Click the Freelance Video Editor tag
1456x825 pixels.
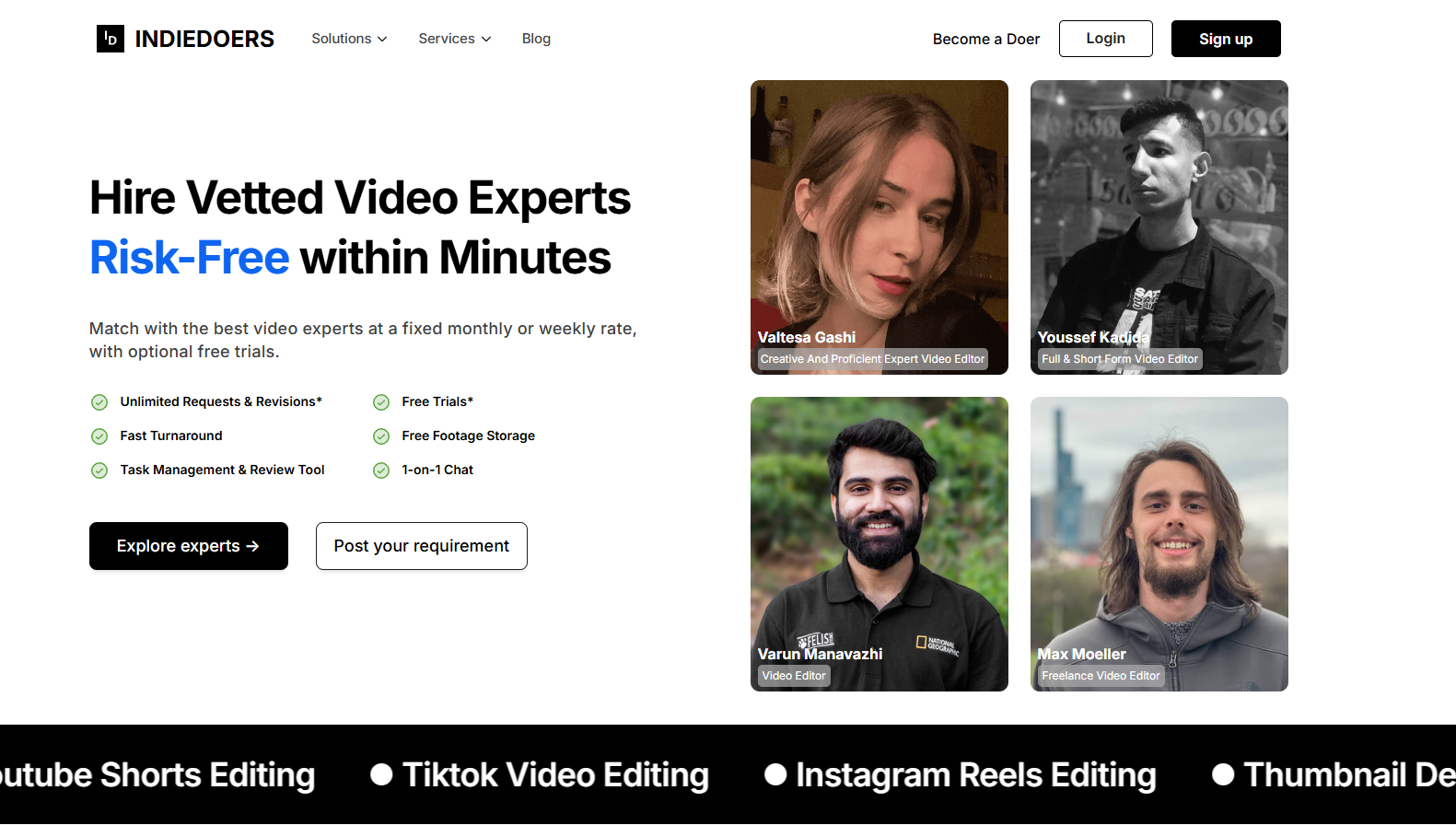coord(1101,676)
